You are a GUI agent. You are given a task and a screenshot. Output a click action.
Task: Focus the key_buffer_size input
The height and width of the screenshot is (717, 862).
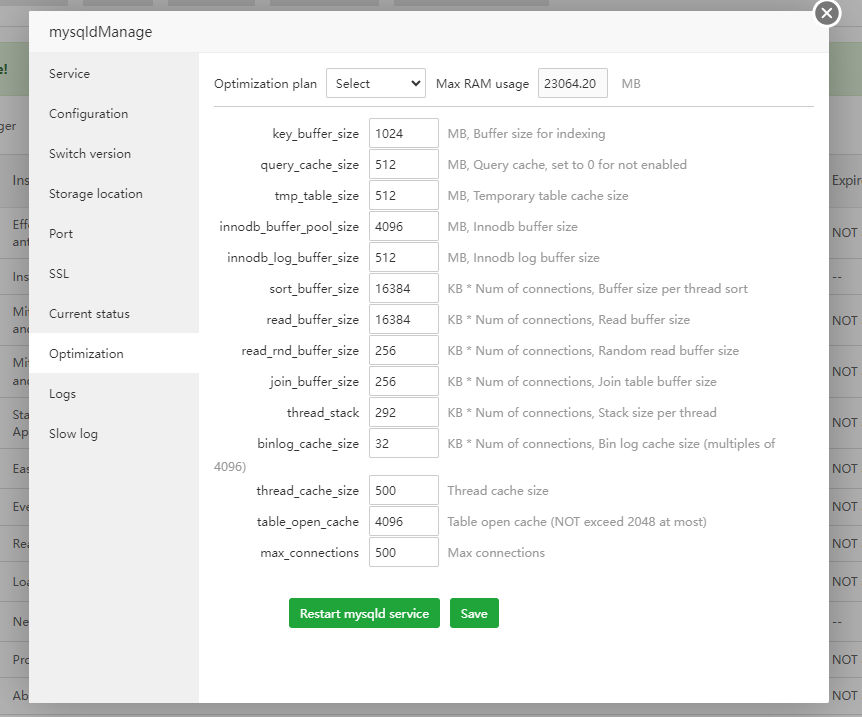403,133
